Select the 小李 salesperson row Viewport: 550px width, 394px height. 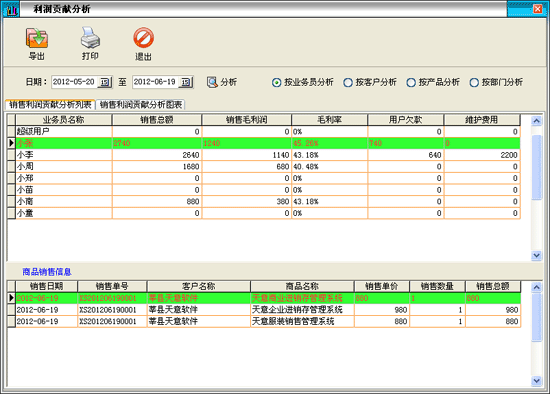(x=264, y=155)
